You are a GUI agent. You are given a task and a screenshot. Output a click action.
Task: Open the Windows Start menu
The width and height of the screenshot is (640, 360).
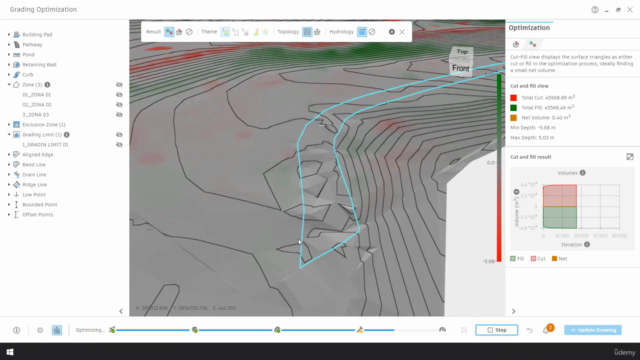[10, 352]
